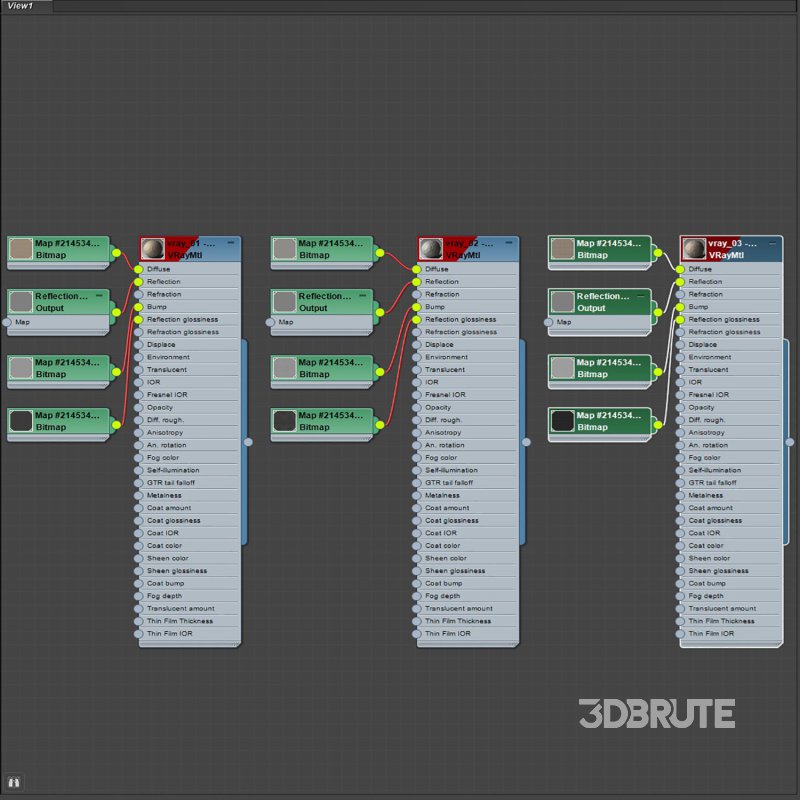Viewport: 800px width, 800px height.
Task: Click the Map input socket of leftmost Reflection node
Action: 7,322
